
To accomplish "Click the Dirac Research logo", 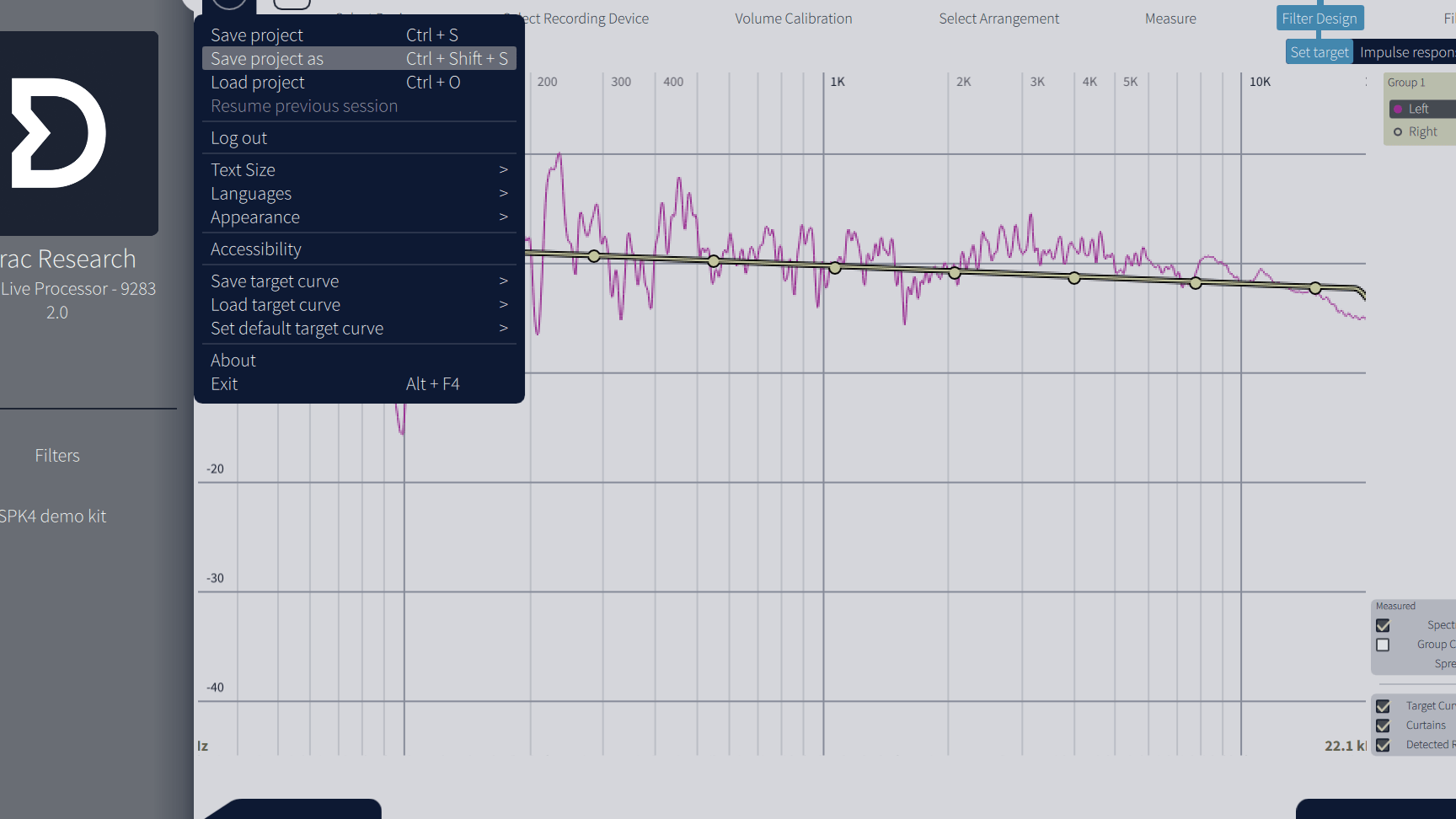I will pyautogui.click(x=59, y=132).
